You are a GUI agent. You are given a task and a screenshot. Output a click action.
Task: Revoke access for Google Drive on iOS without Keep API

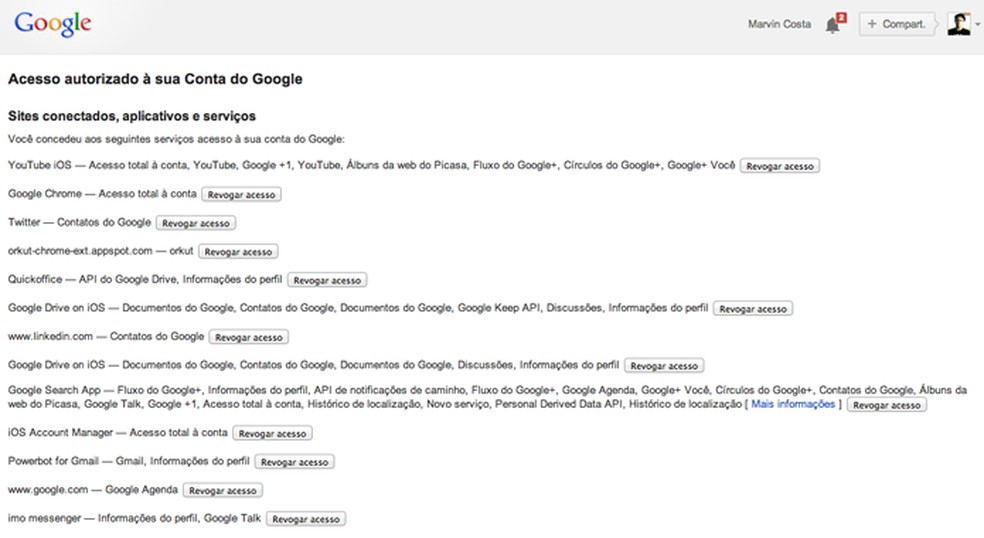[x=664, y=365]
